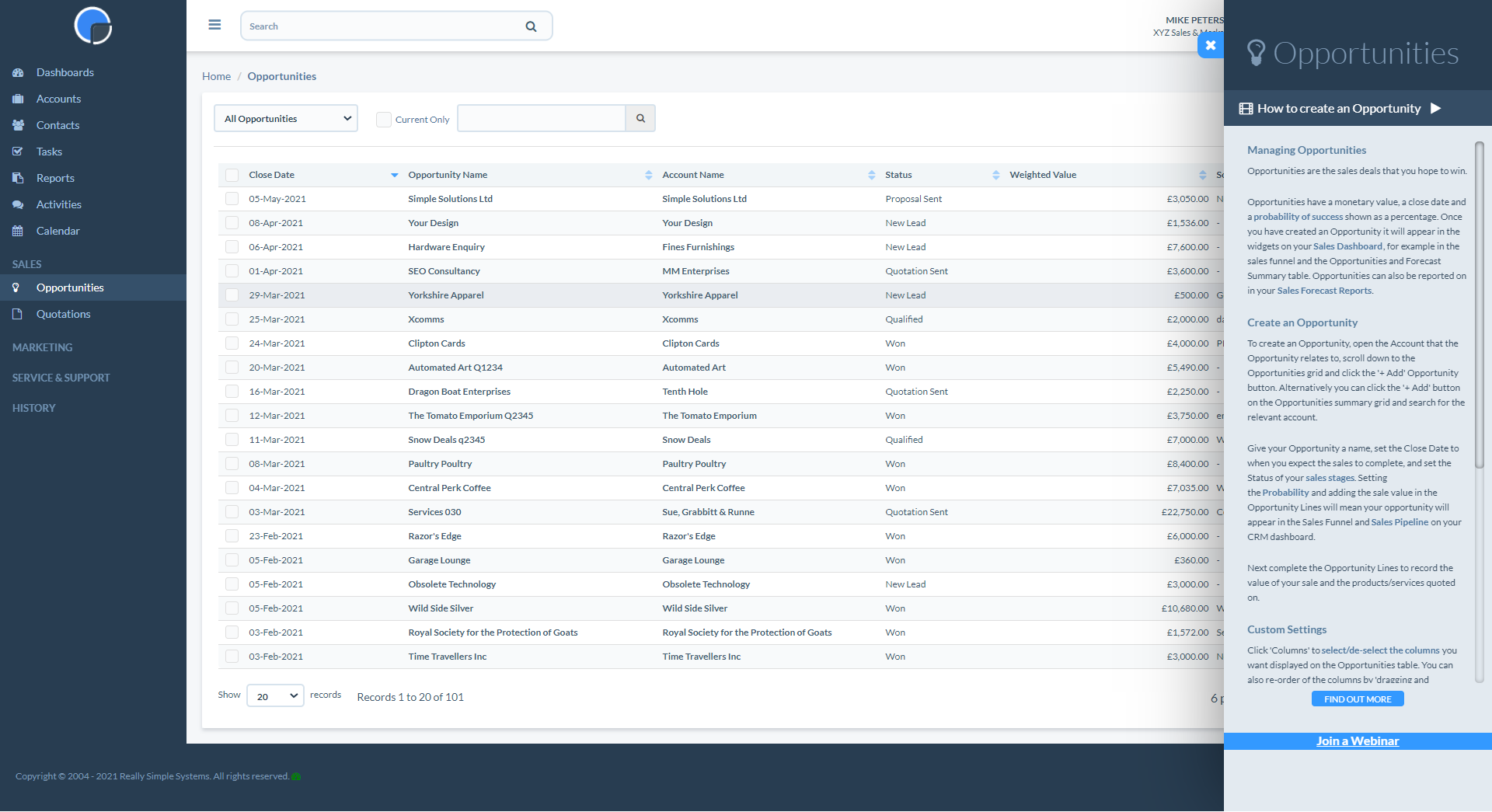Check the select-all checkbox in table header
This screenshot has height=812, width=1492.
coord(232,175)
